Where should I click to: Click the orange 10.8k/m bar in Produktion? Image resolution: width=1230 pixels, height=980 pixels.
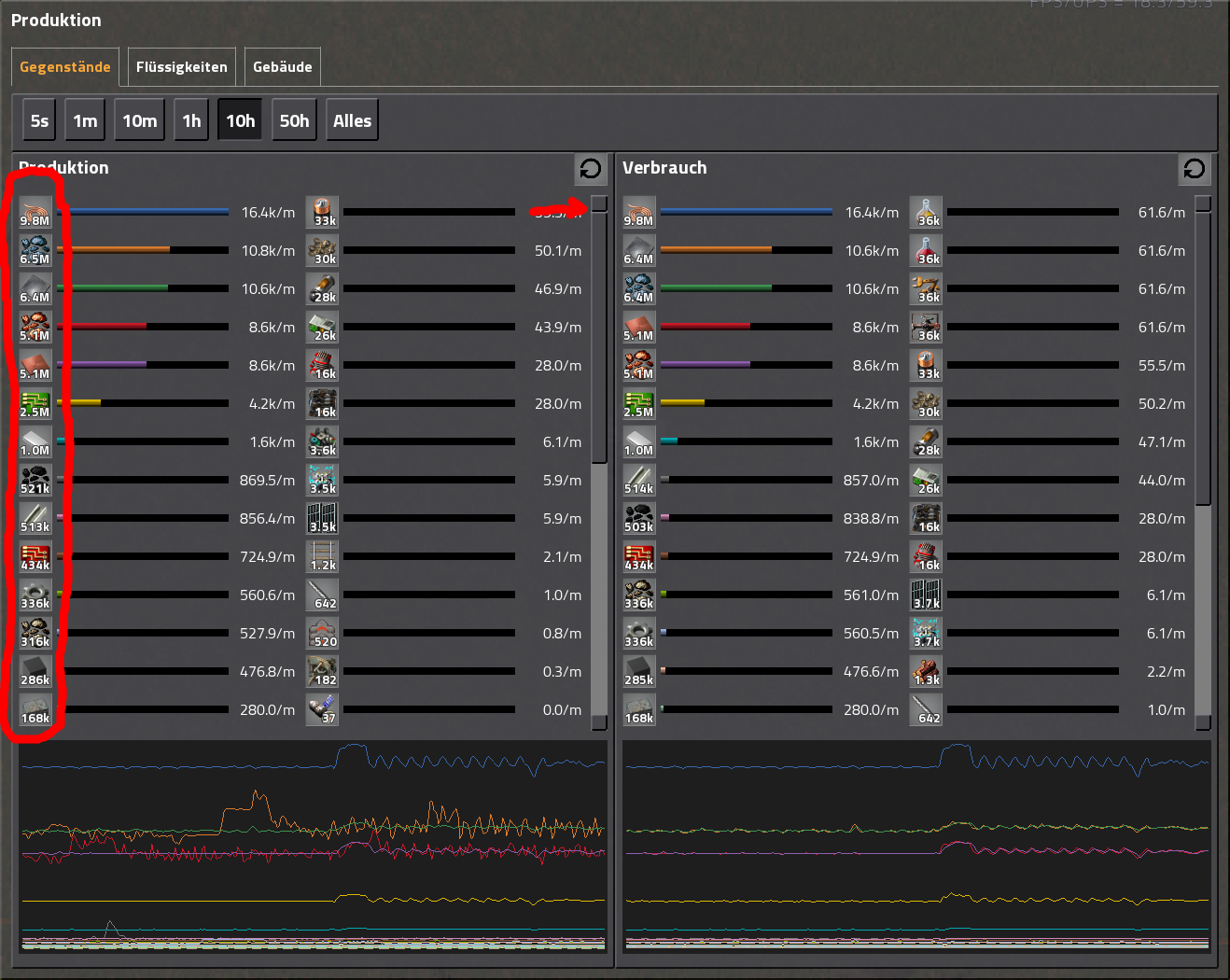[143, 250]
